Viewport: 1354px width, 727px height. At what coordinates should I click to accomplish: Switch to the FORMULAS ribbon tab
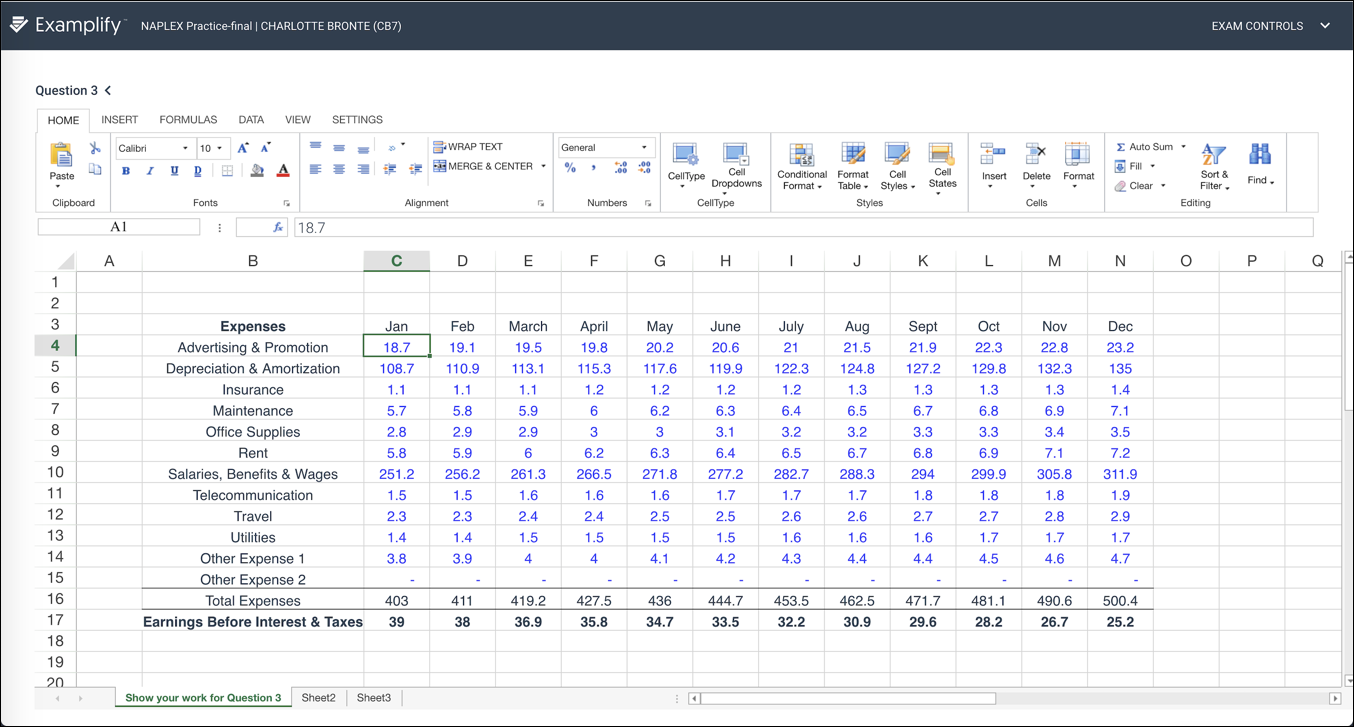tap(188, 120)
